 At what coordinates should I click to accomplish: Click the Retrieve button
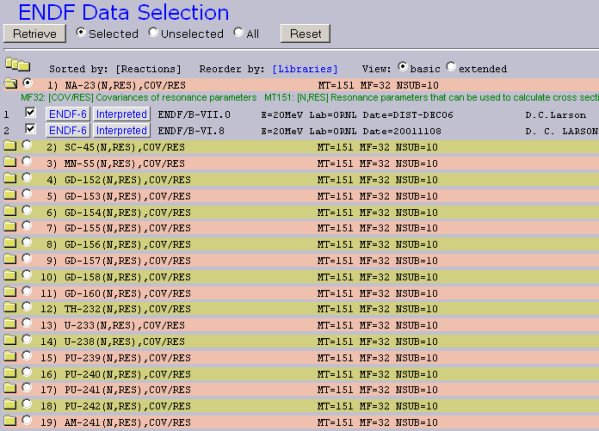[34, 34]
